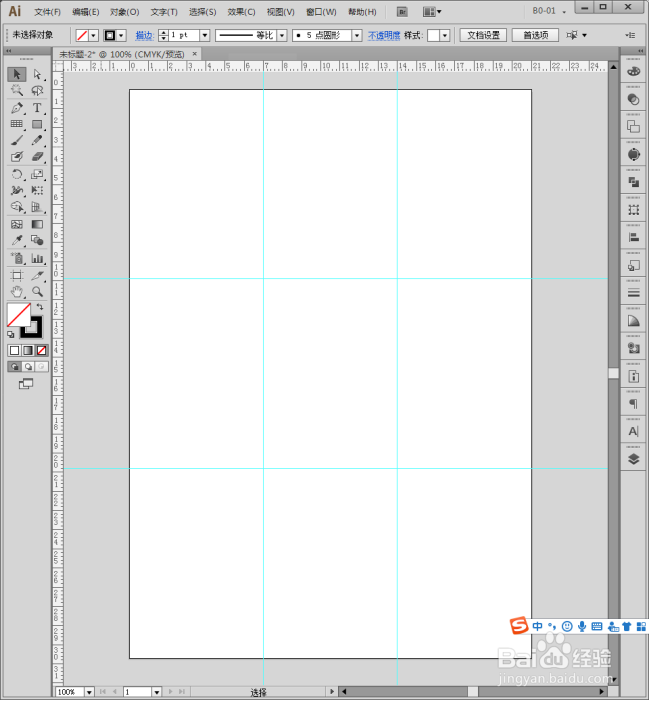Select the Pencil tool
This screenshot has width=649, height=701.
coord(38,140)
